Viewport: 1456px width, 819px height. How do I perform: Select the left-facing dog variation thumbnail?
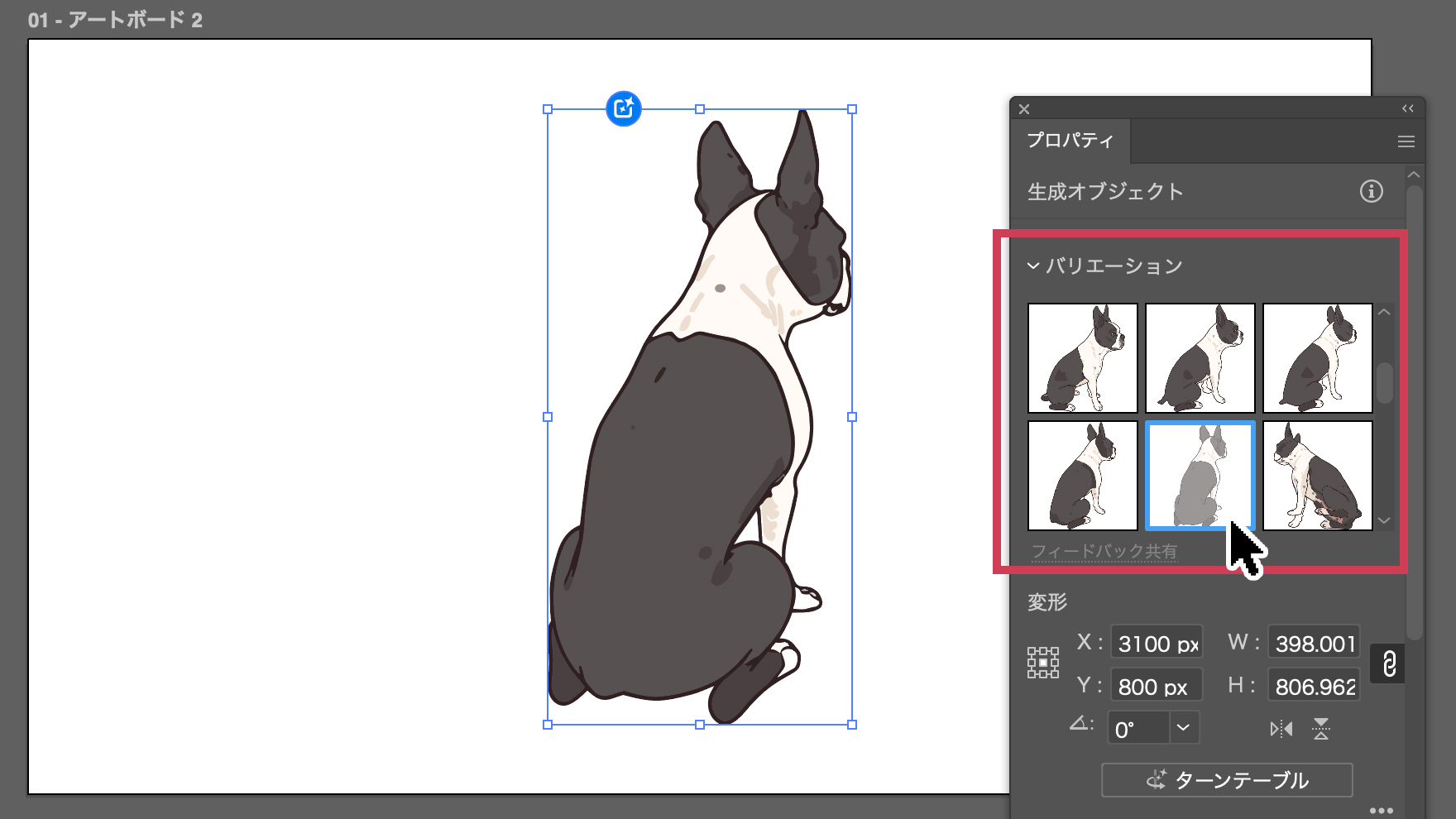[1317, 476]
